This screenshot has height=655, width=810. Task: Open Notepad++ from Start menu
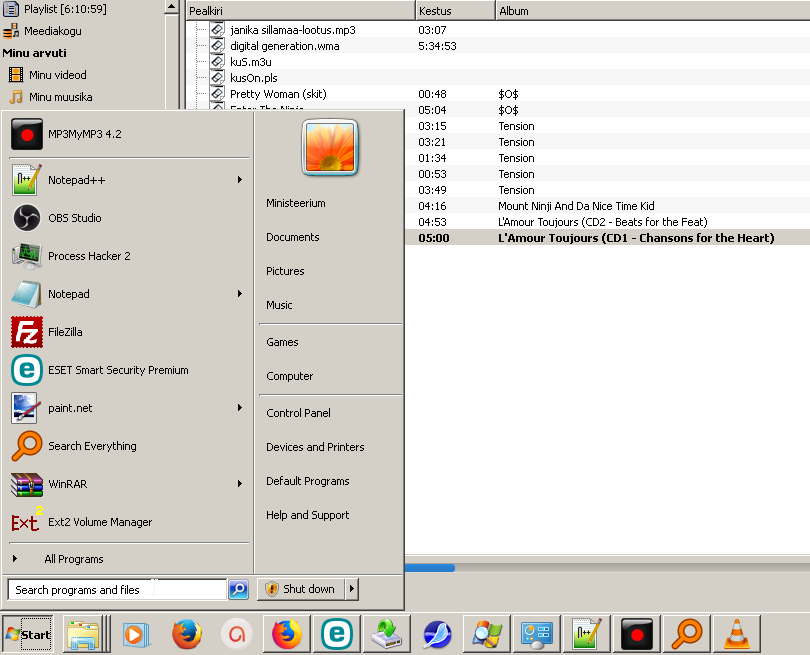pos(129,180)
